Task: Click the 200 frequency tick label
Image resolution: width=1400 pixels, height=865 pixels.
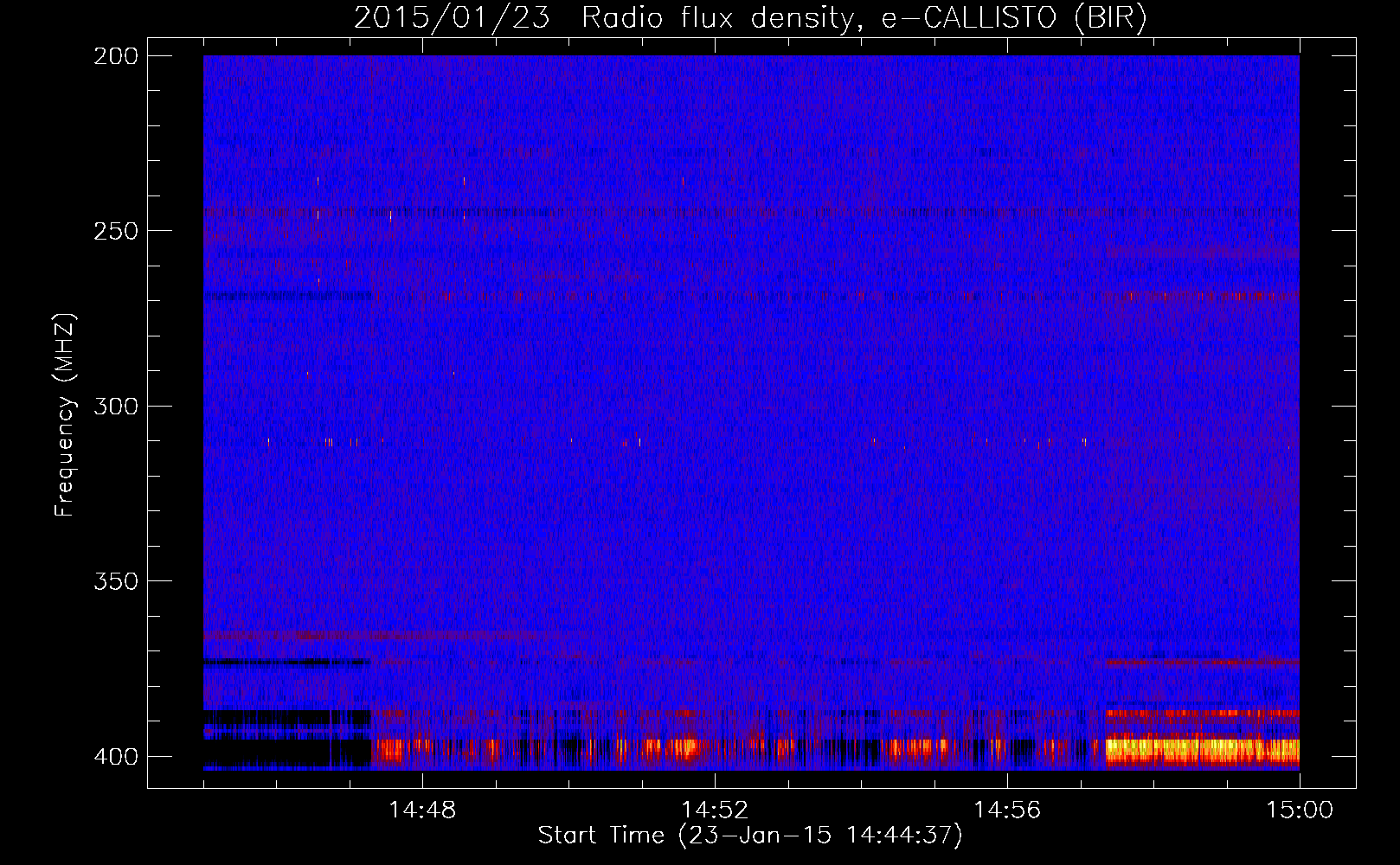Action: [x=116, y=56]
